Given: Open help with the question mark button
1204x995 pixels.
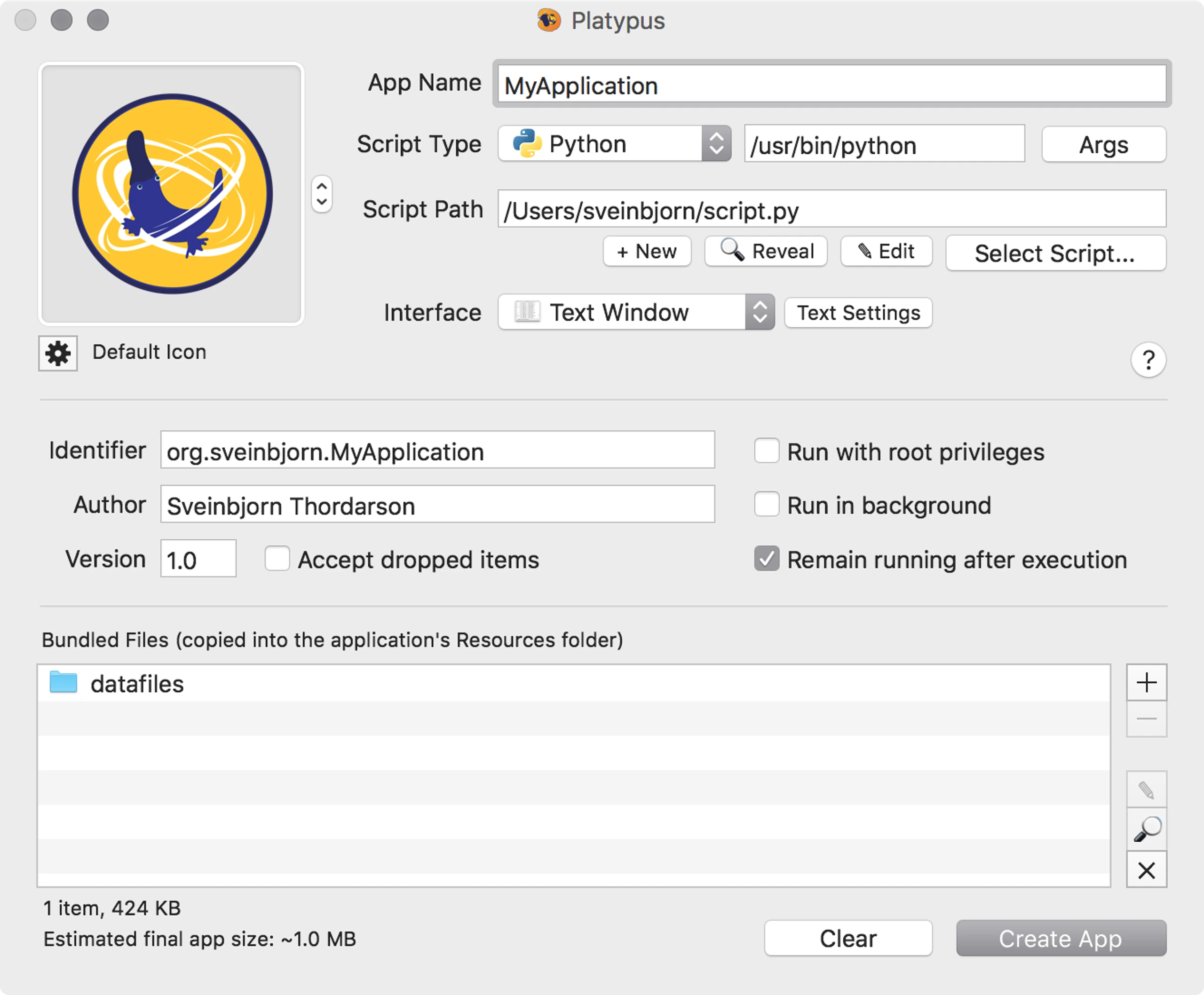Looking at the screenshot, I should [x=1148, y=360].
